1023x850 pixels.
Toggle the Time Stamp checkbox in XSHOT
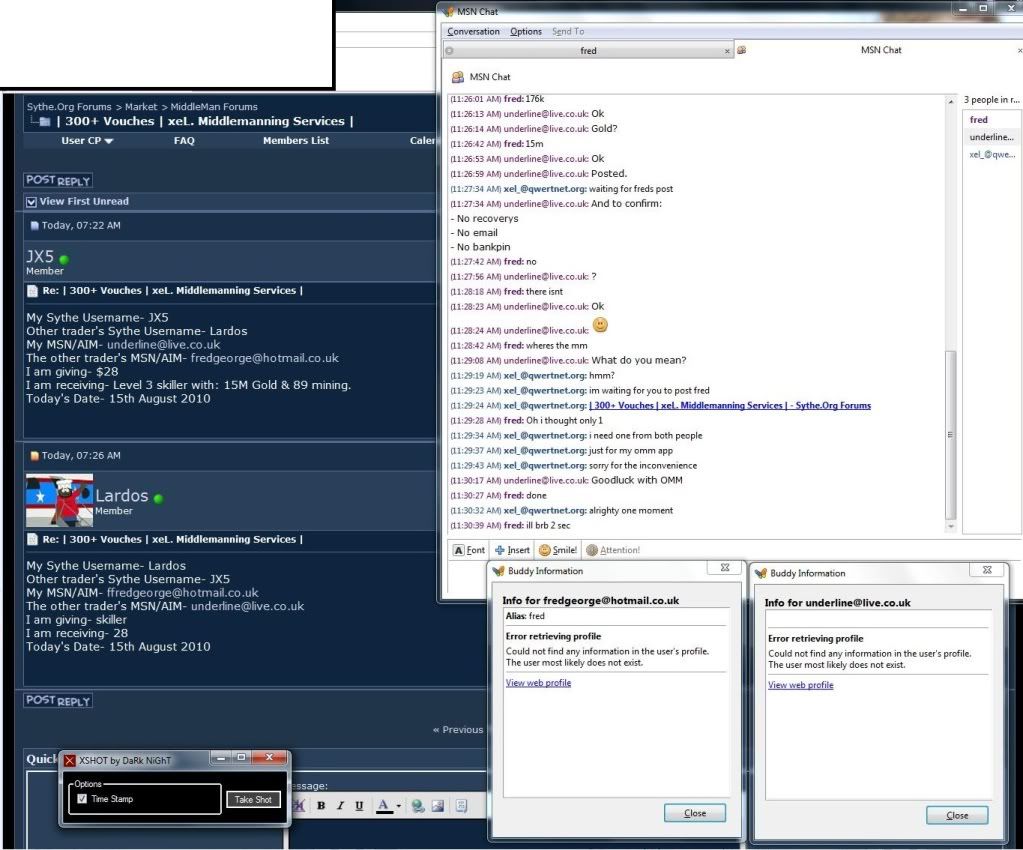[82, 798]
